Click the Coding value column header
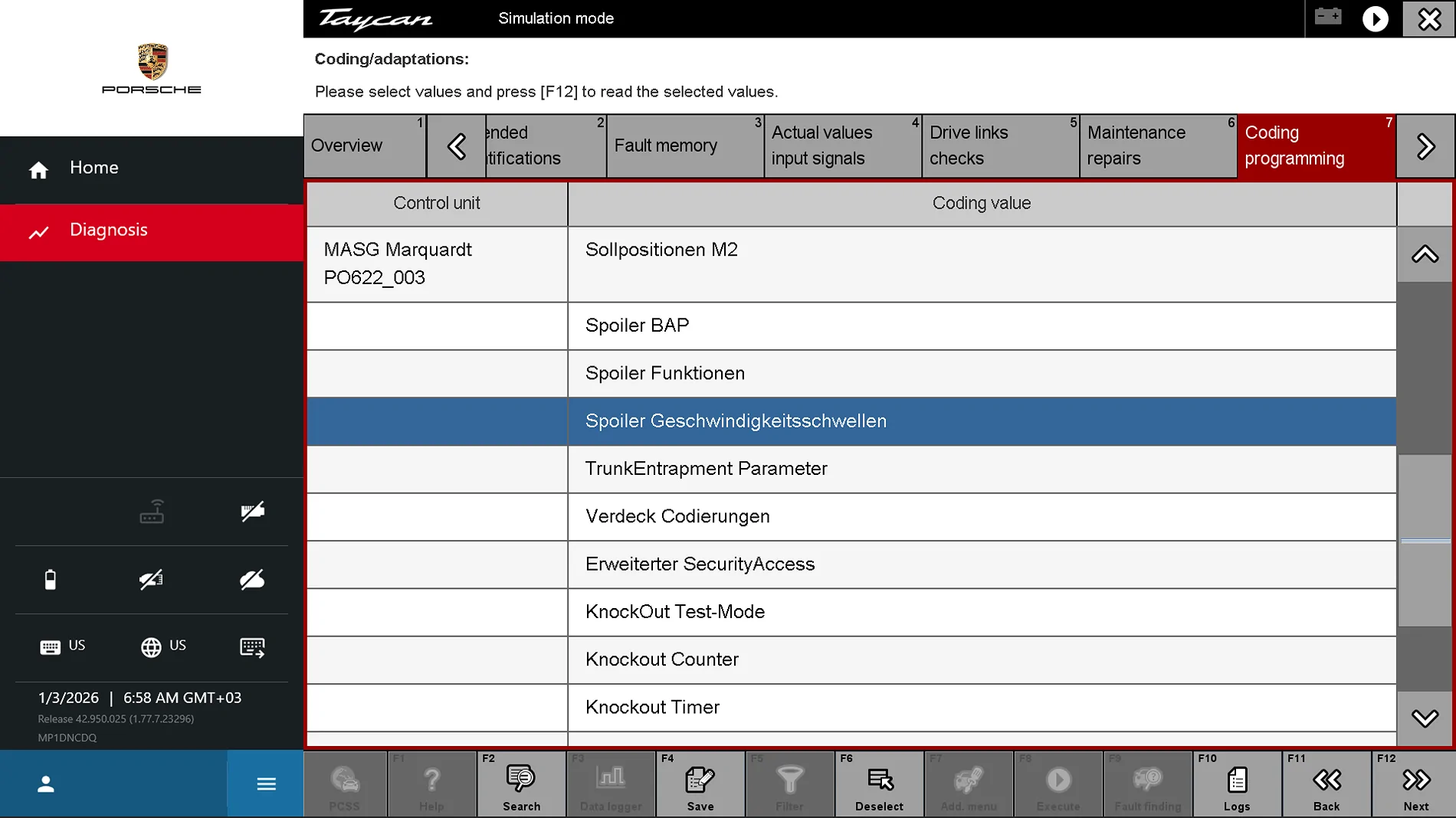This screenshot has width=1456, height=818. pyautogui.click(x=982, y=204)
